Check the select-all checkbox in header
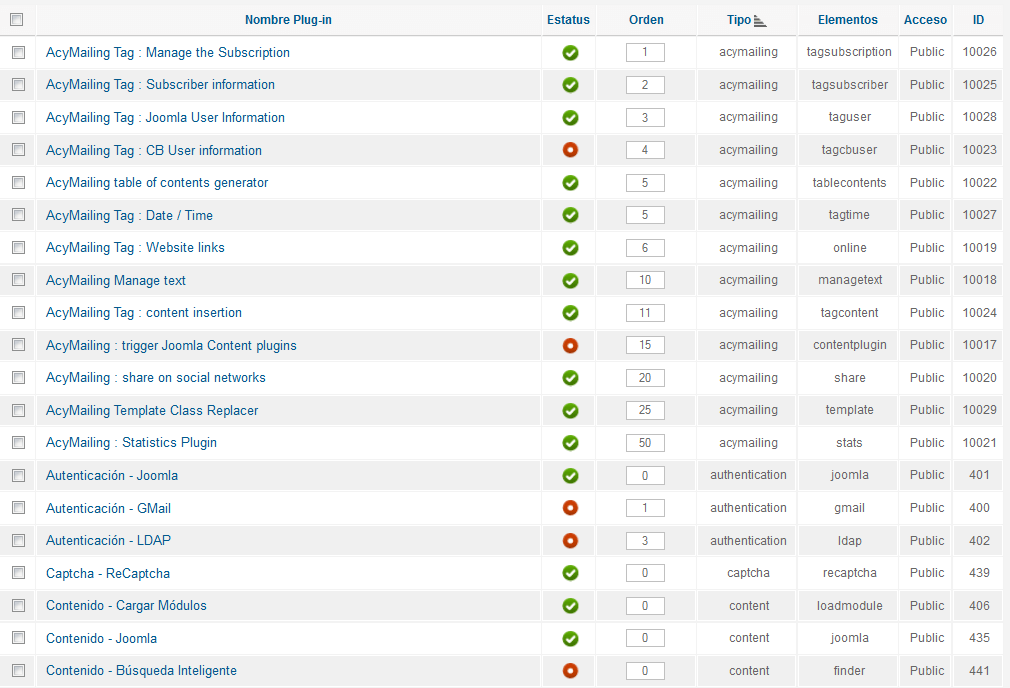The height and width of the screenshot is (688, 1010). coord(17,20)
